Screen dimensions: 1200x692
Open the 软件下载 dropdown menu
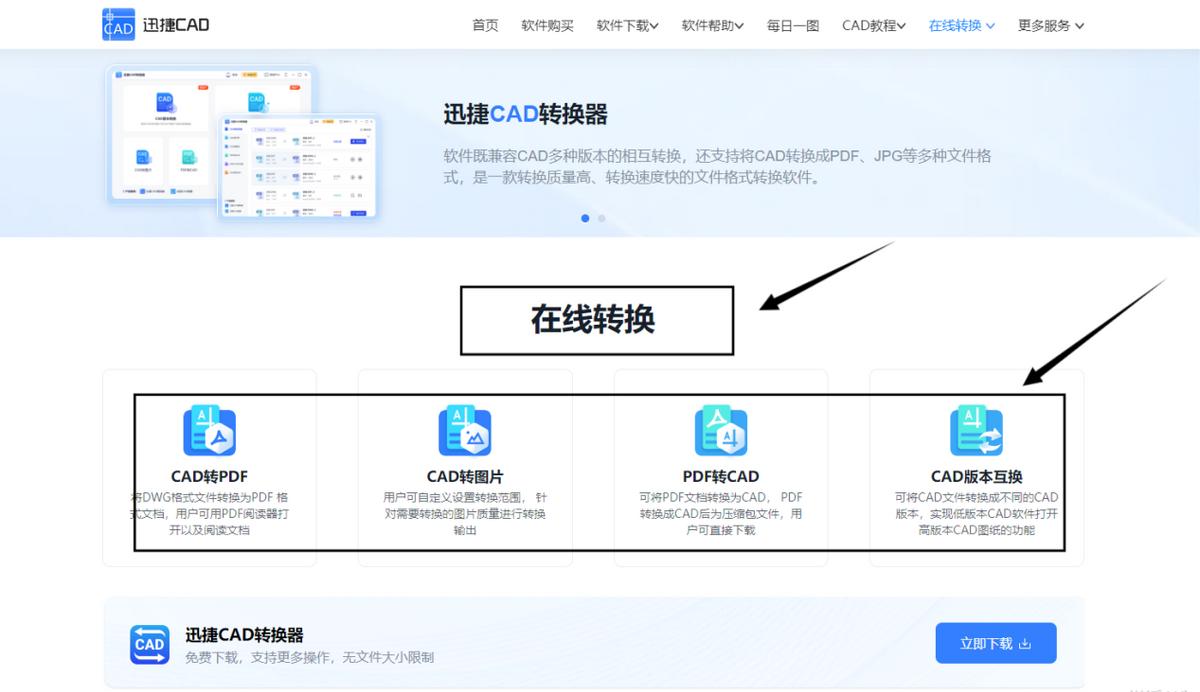click(x=626, y=25)
